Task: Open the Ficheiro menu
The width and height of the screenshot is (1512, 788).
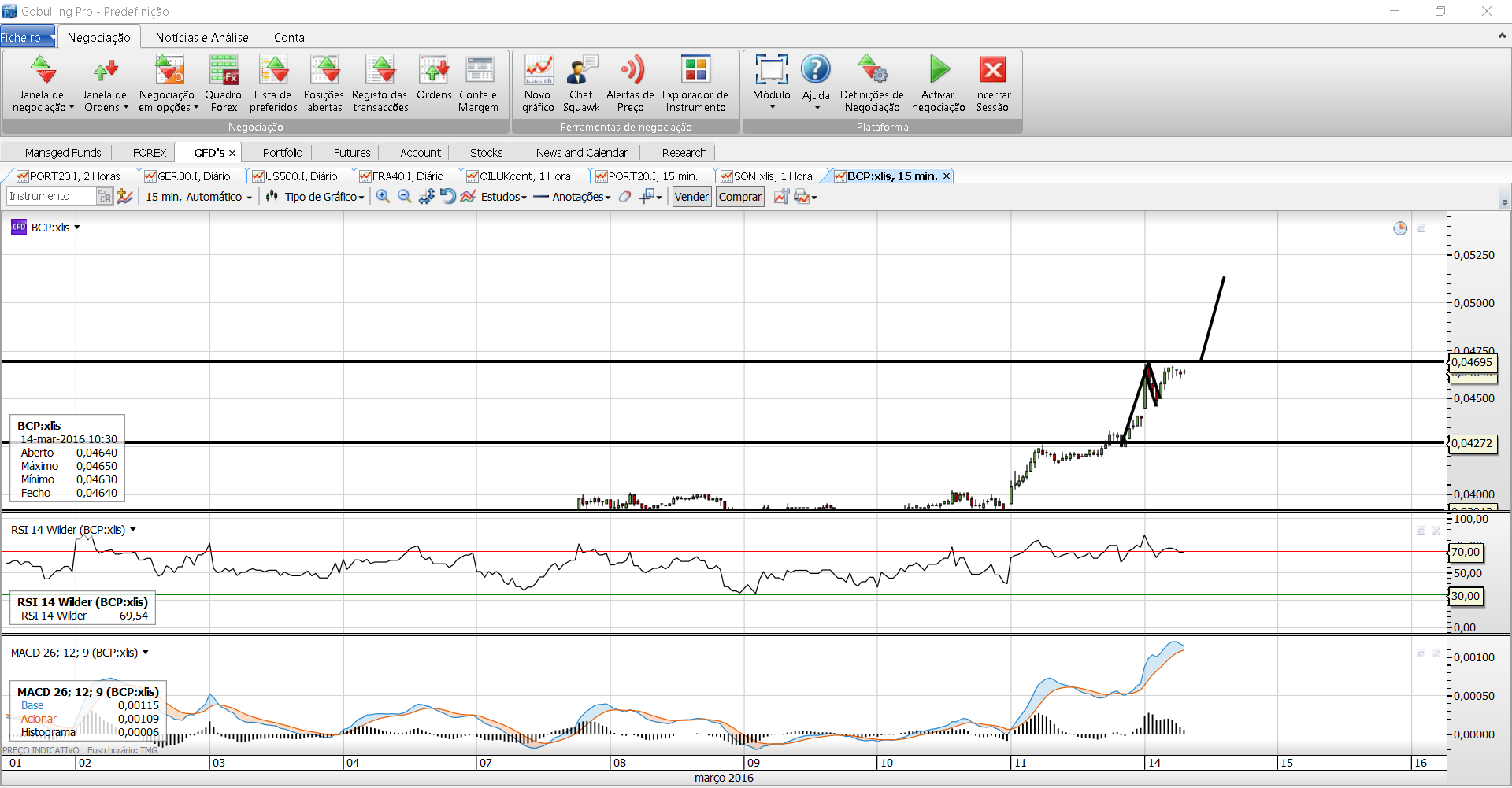Action: point(28,37)
